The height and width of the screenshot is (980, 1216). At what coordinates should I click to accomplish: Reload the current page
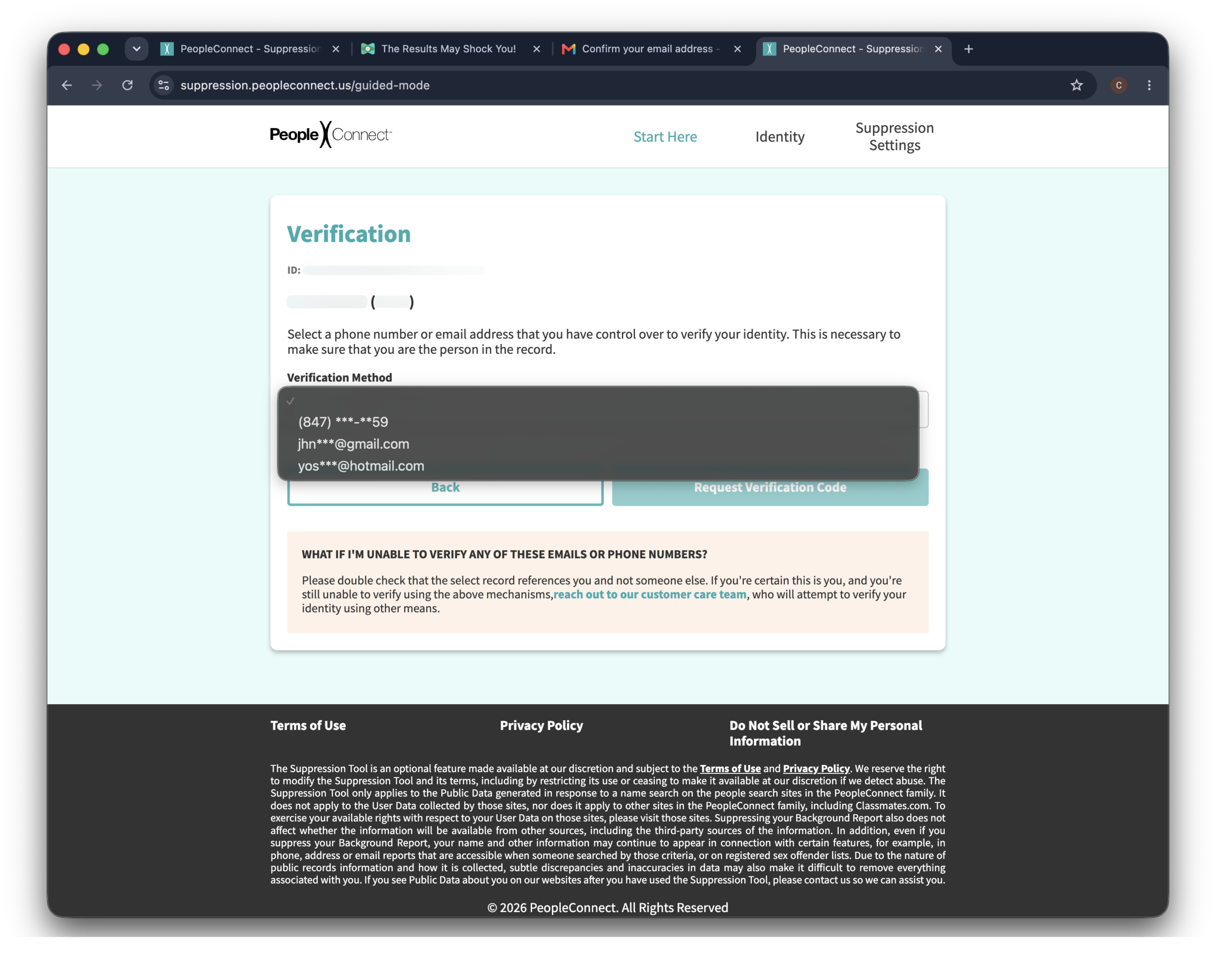tap(128, 85)
